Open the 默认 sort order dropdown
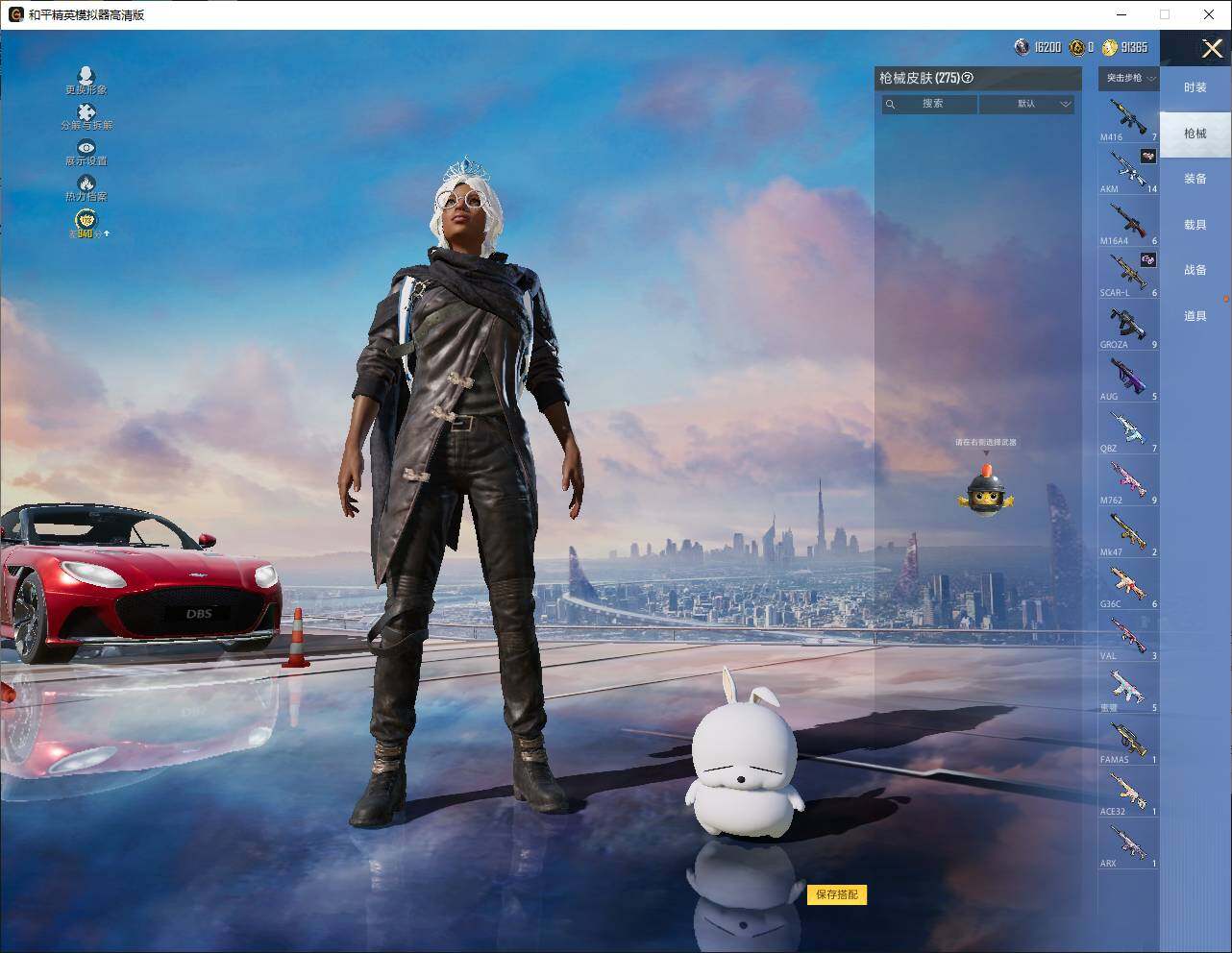The height and width of the screenshot is (953, 1232). [x=1026, y=104]
